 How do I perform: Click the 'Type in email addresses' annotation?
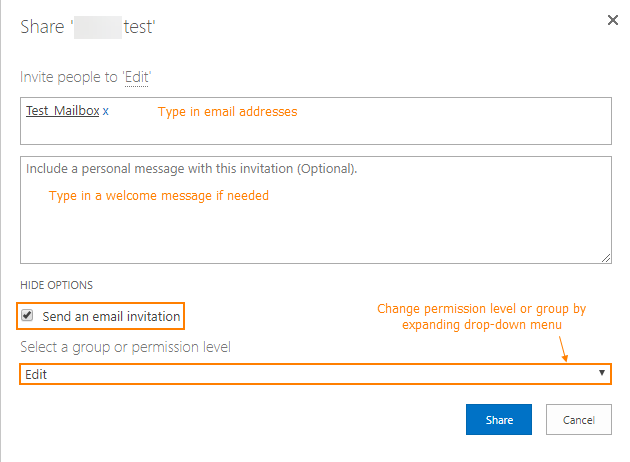[x=227, y=112]
